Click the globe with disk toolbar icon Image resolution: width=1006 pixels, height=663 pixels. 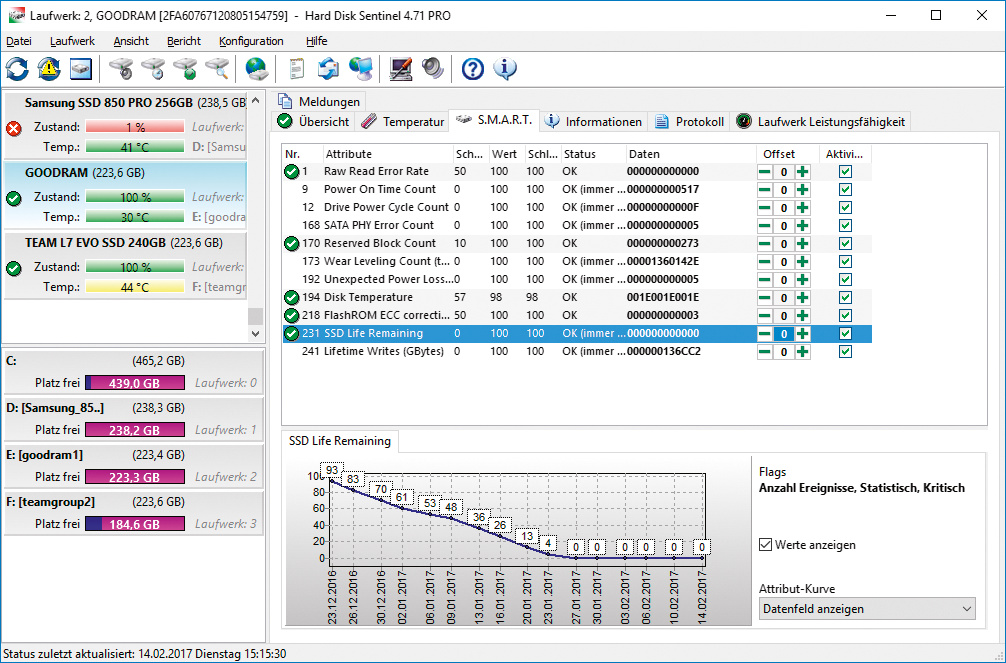(x=256, y=69)
